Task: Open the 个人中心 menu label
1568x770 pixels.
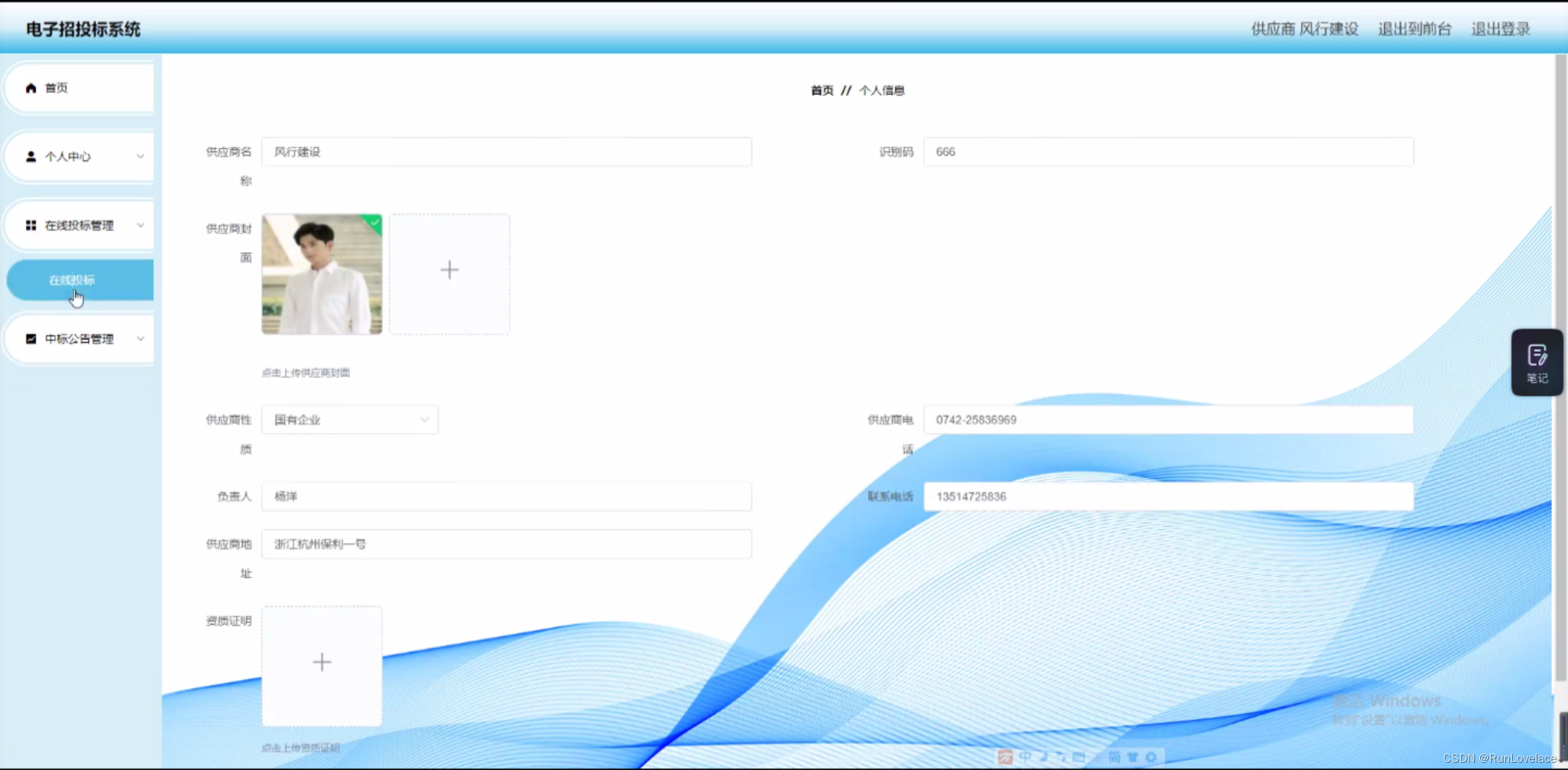Action: [x=68, y=156]
